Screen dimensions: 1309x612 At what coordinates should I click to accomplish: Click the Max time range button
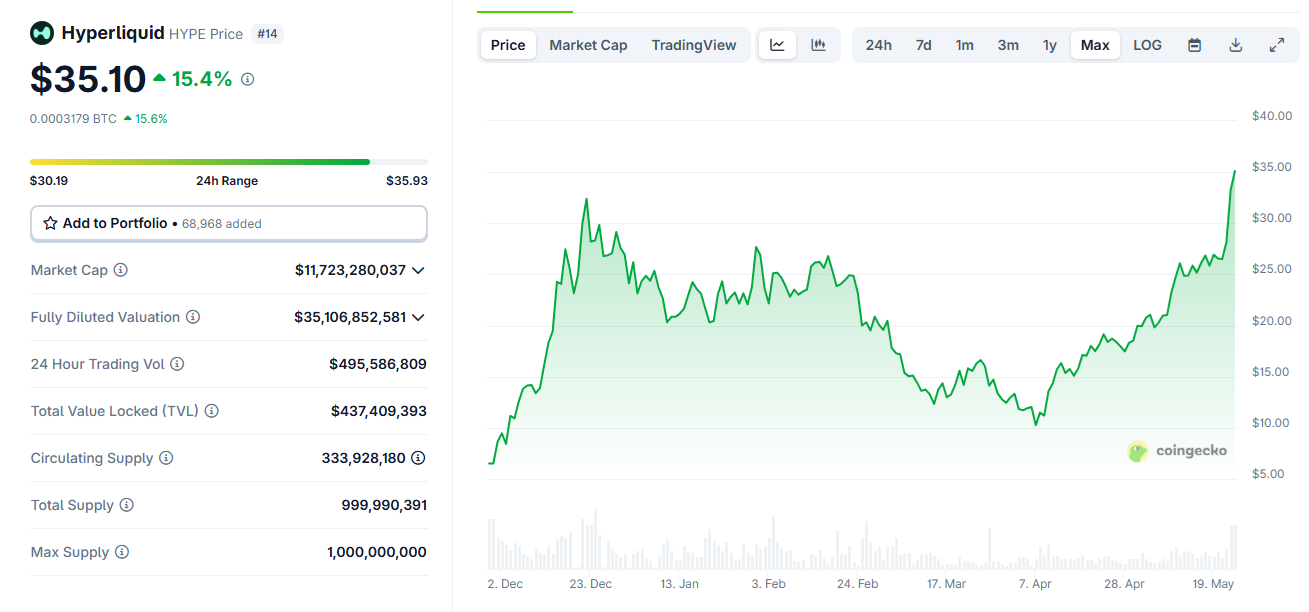point(1095,45)
